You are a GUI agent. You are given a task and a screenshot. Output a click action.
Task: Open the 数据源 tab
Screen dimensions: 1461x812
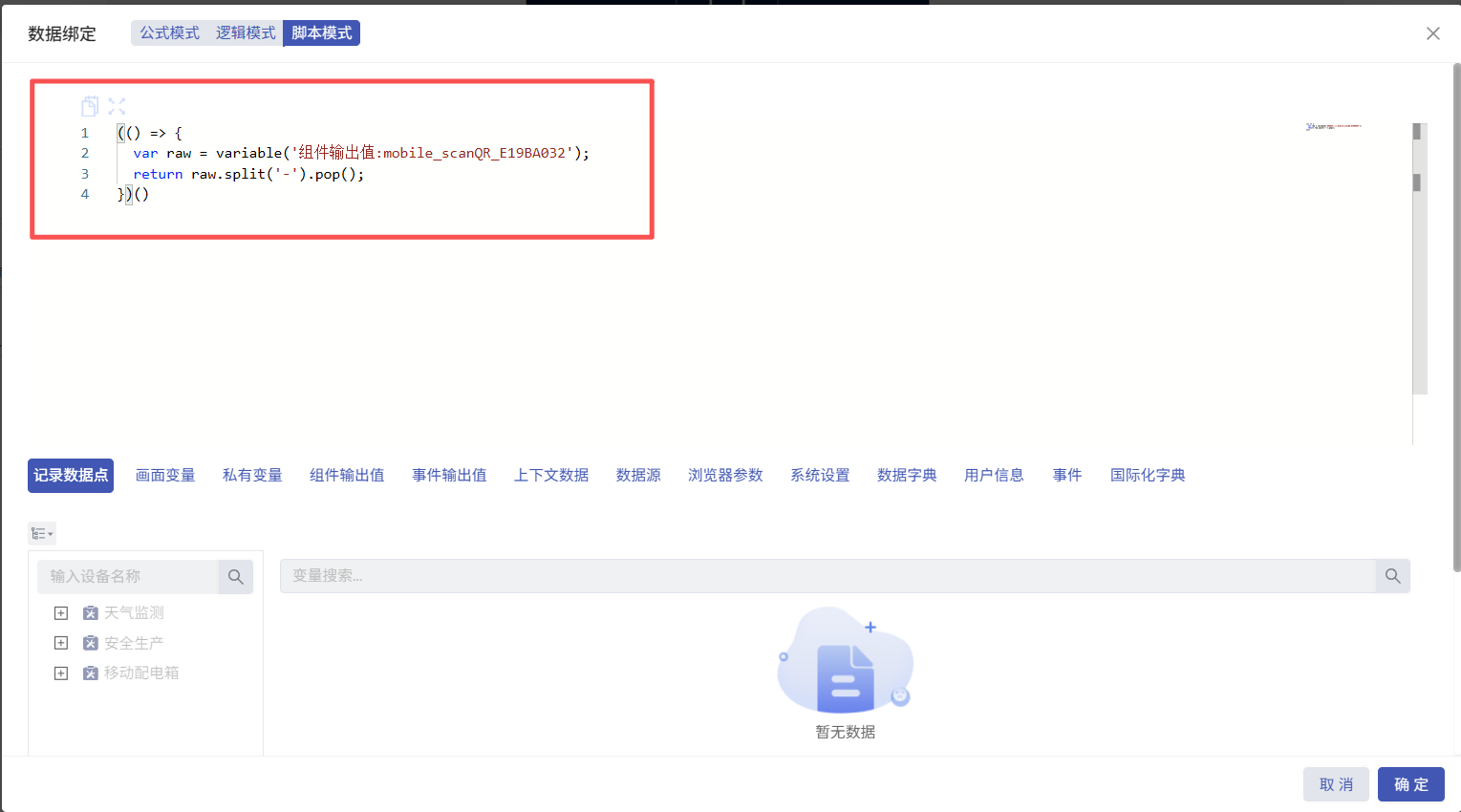coord(638,475)
